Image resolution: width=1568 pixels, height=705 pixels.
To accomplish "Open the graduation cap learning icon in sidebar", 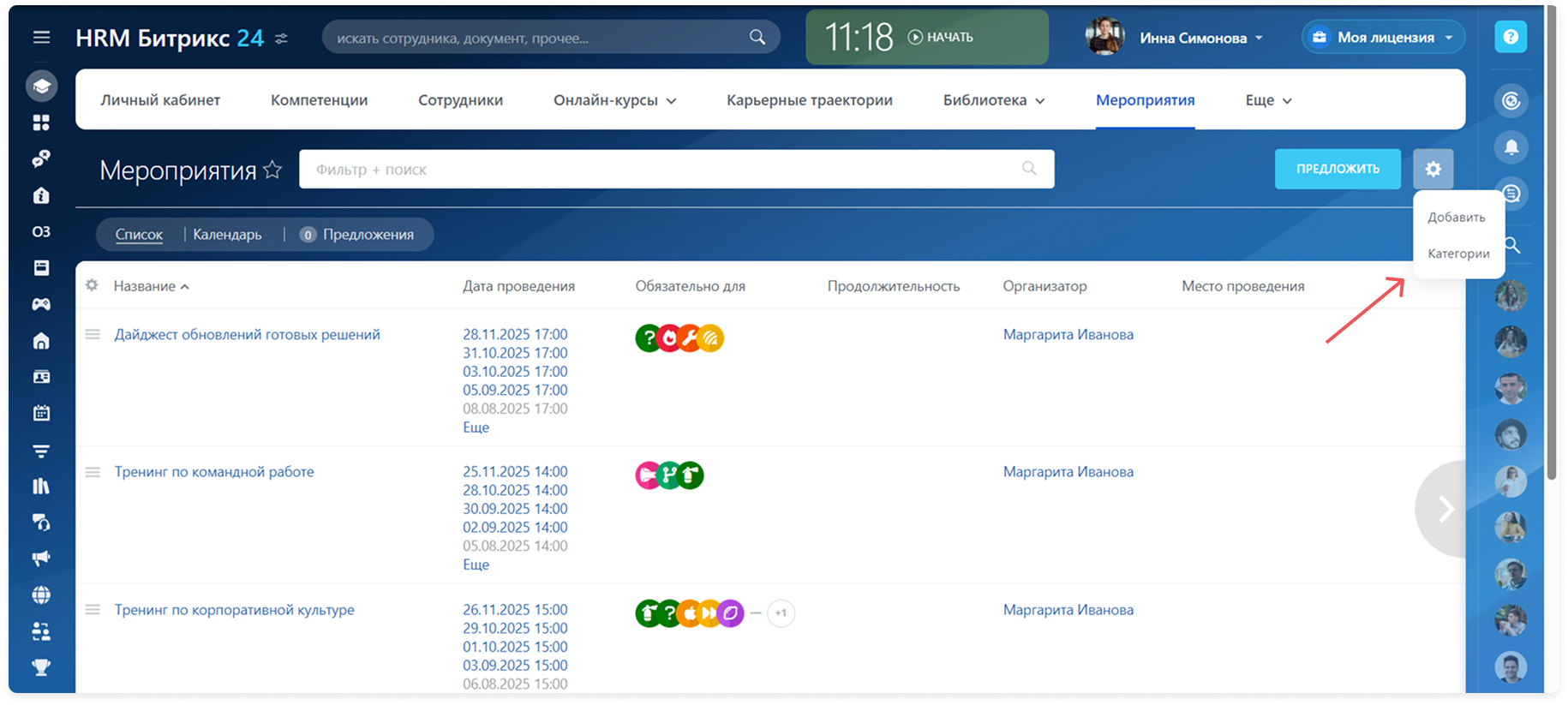I will 41,87.
